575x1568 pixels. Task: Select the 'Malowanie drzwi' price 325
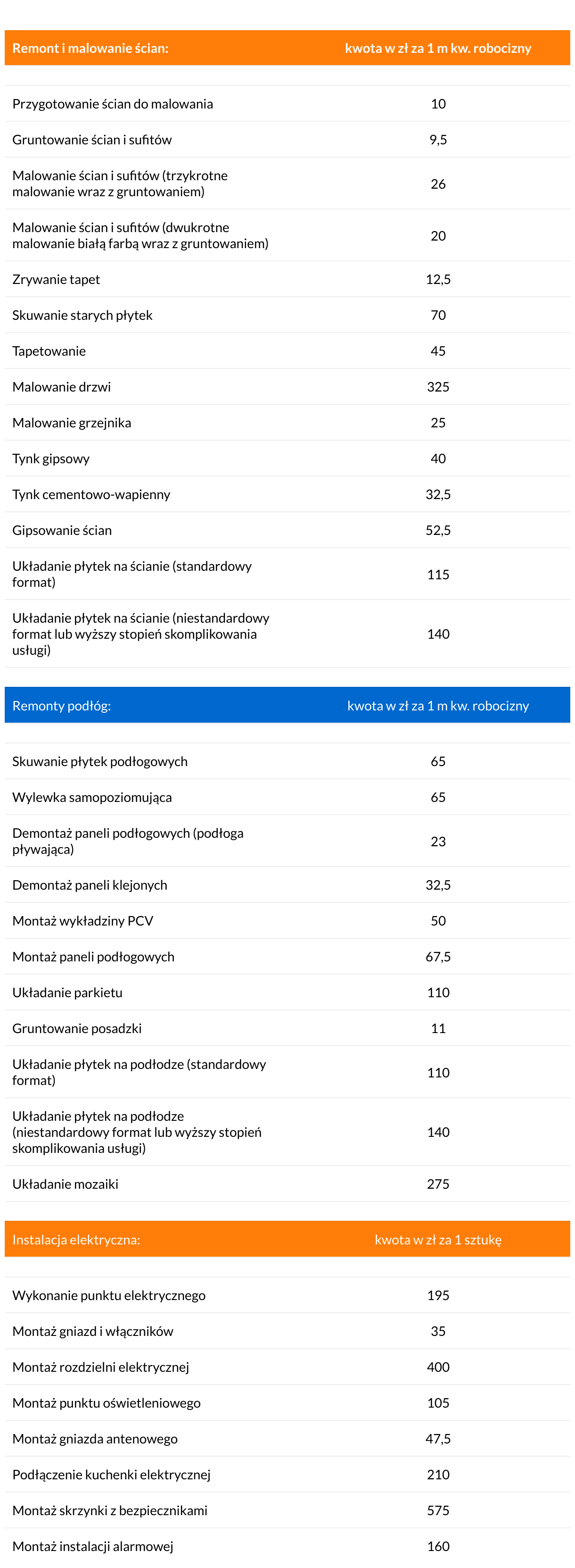point(438,386)
